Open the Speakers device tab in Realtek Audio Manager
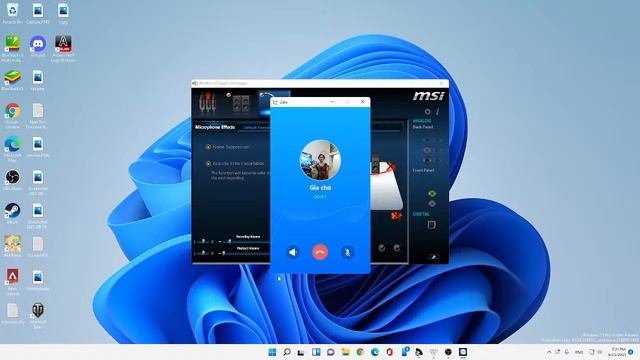The image size is (640, 360). click(240, 103)
